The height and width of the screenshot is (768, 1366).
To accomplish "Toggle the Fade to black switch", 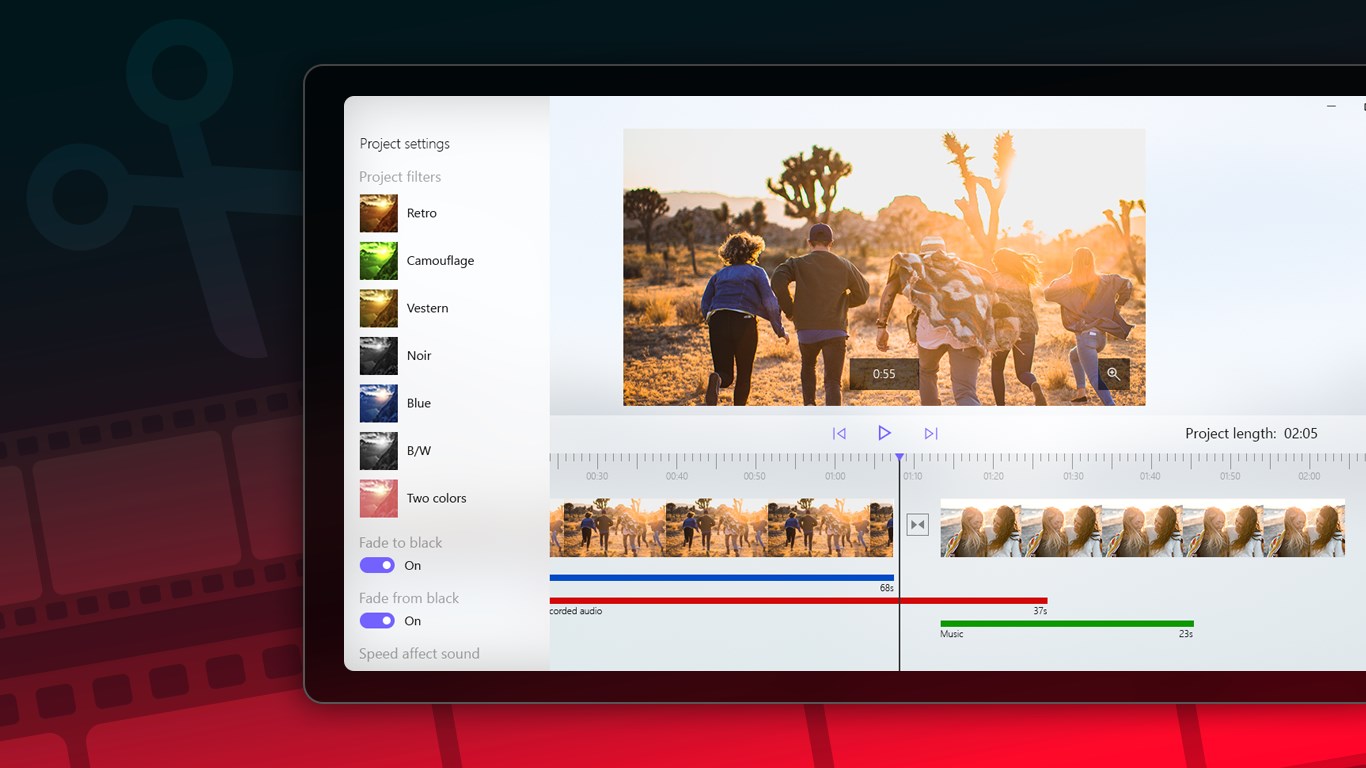I will tap(377, 565).
